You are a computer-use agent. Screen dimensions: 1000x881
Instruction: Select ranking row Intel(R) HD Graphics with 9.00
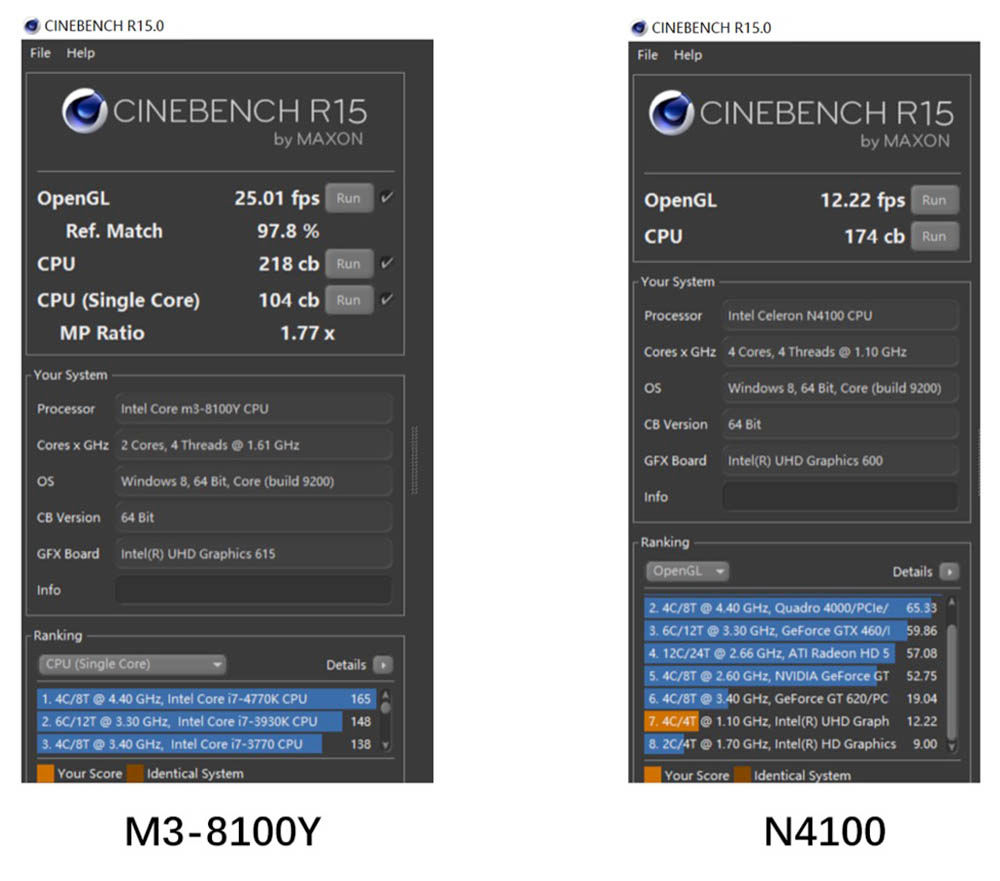point(793,744)
